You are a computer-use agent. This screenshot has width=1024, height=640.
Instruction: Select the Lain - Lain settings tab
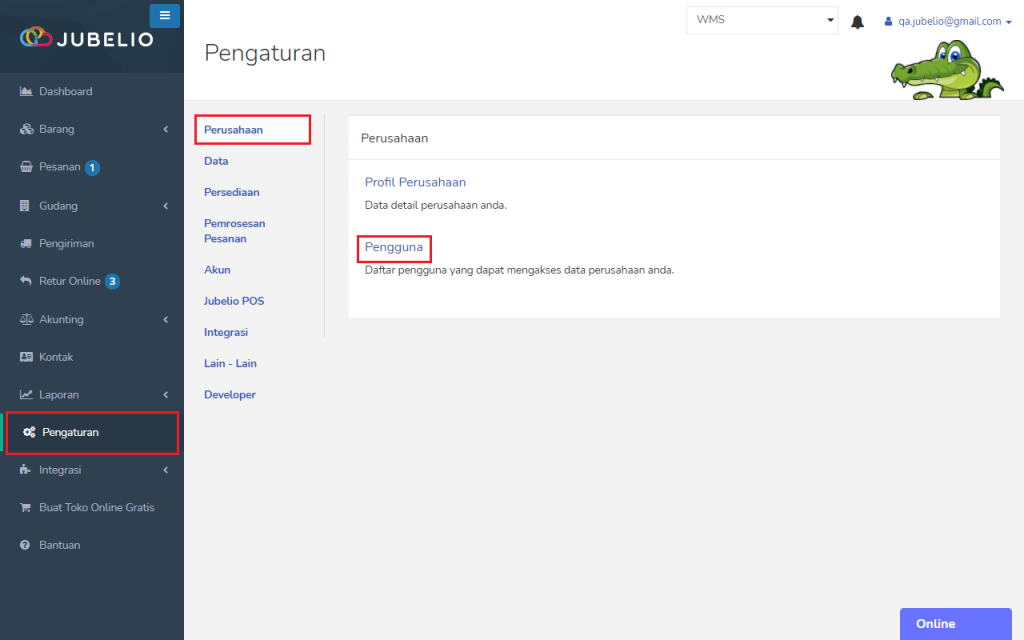[x=230, y=364]
